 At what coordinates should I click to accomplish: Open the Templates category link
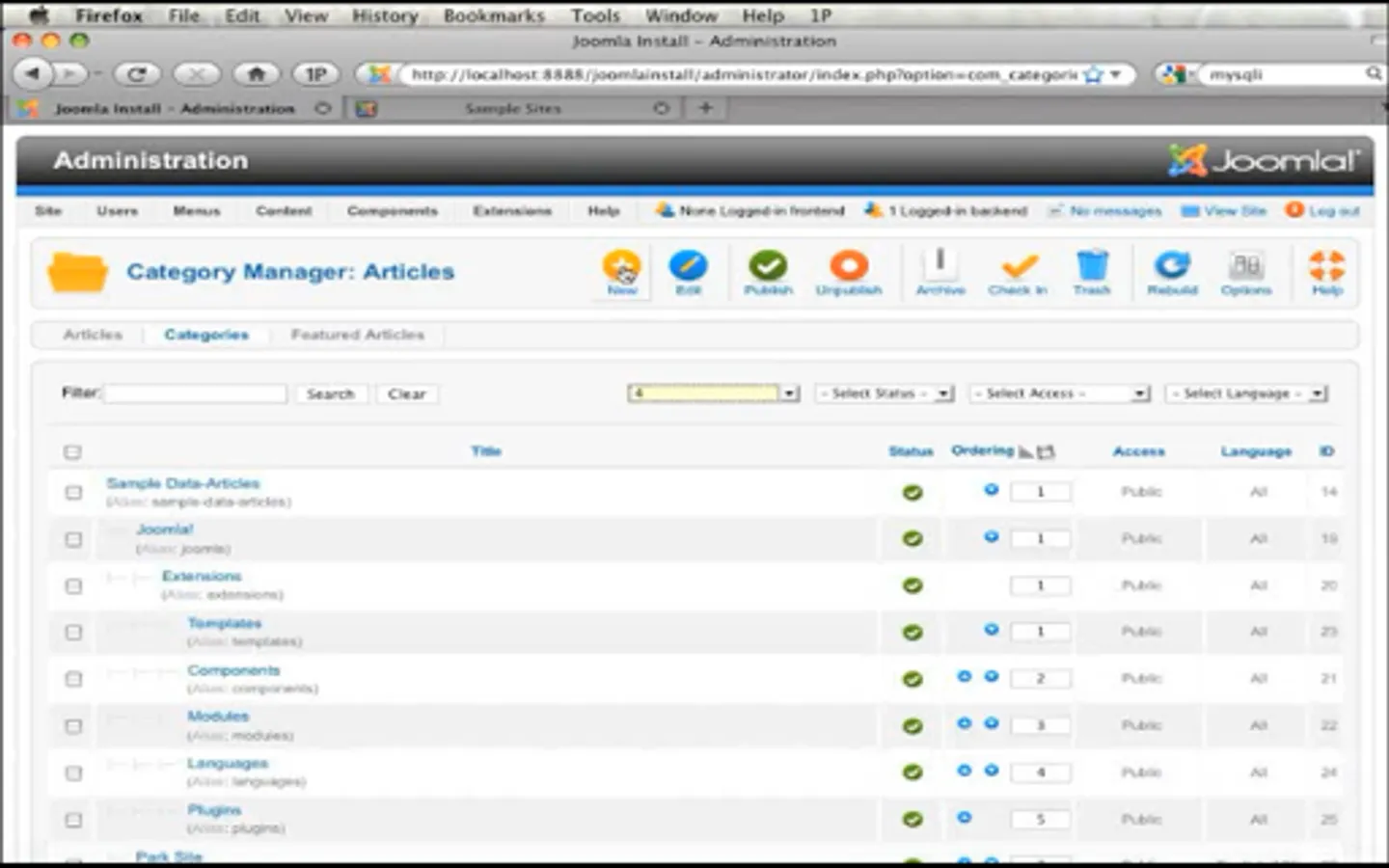[225, 623]
